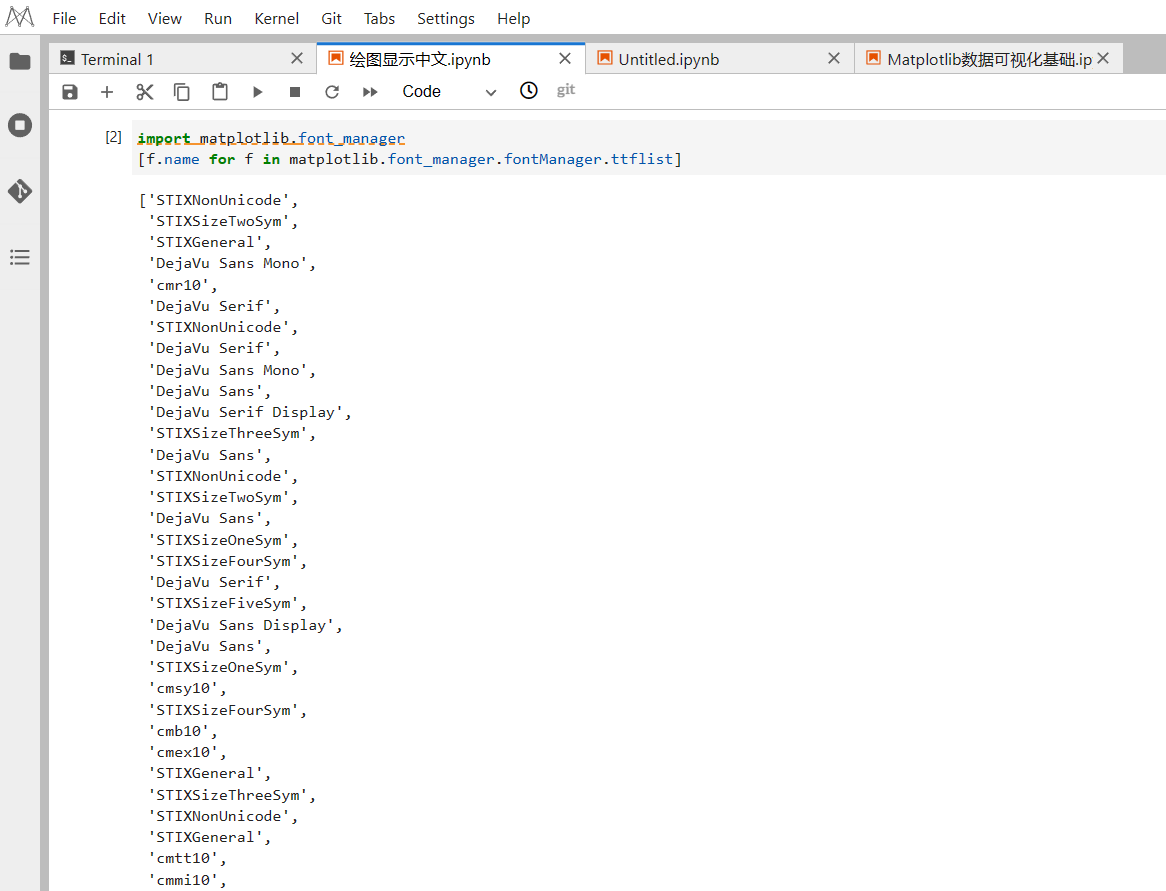Click the 'cmb10' output entry

coord(183,731)
